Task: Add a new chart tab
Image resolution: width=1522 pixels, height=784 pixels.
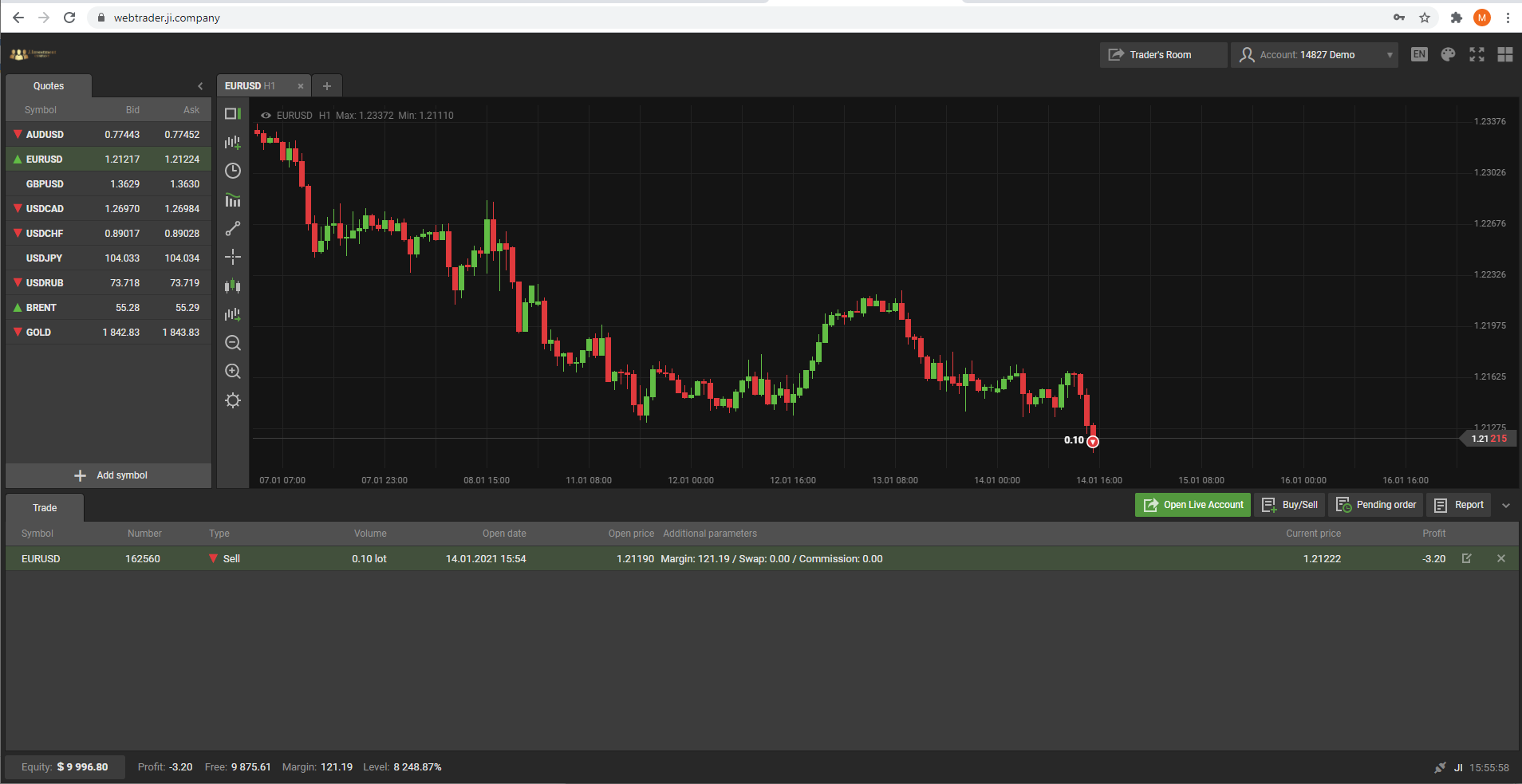Action: click(327, 86)
